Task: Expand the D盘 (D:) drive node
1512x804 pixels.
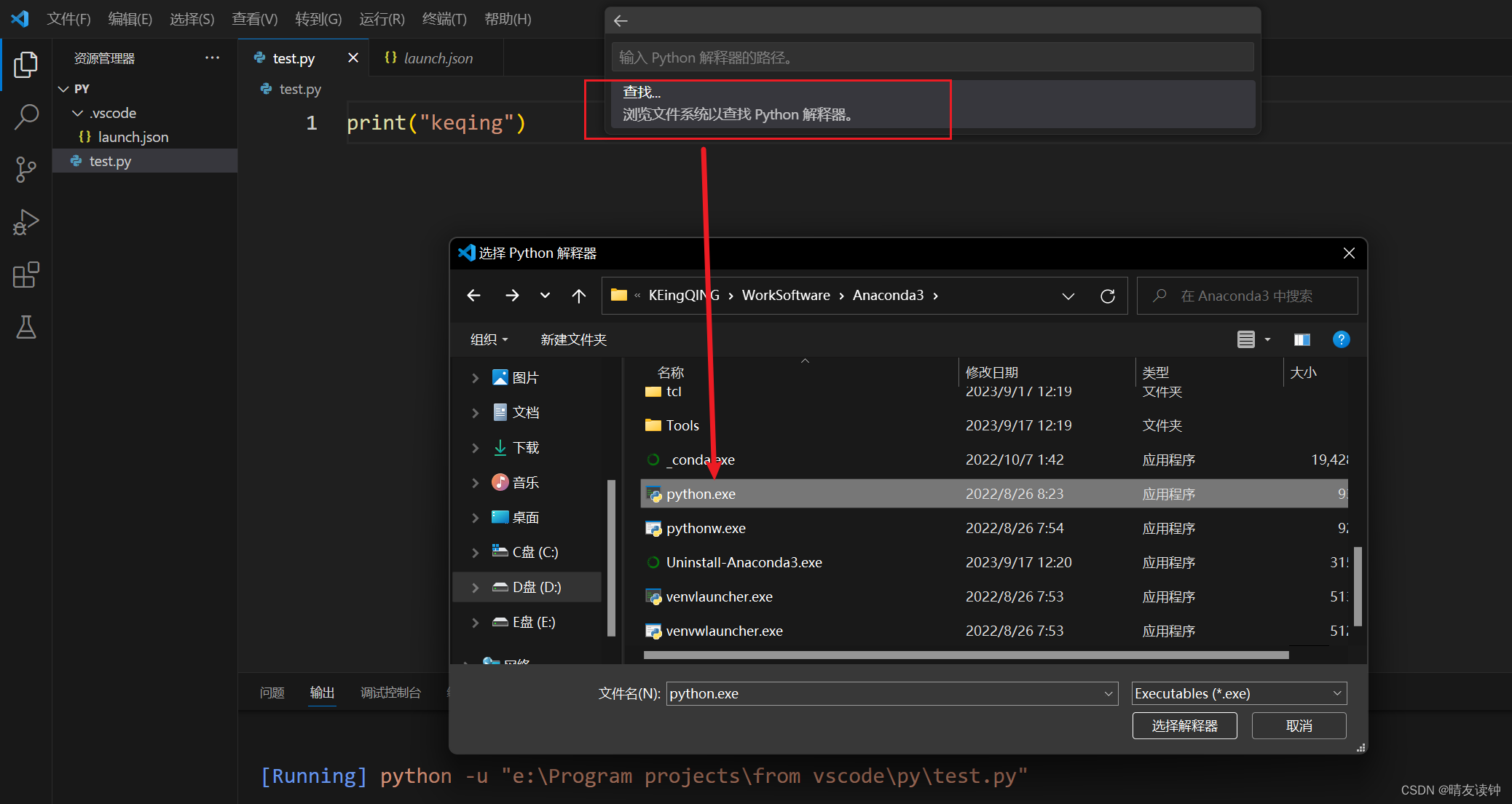Action: point(475,587)
